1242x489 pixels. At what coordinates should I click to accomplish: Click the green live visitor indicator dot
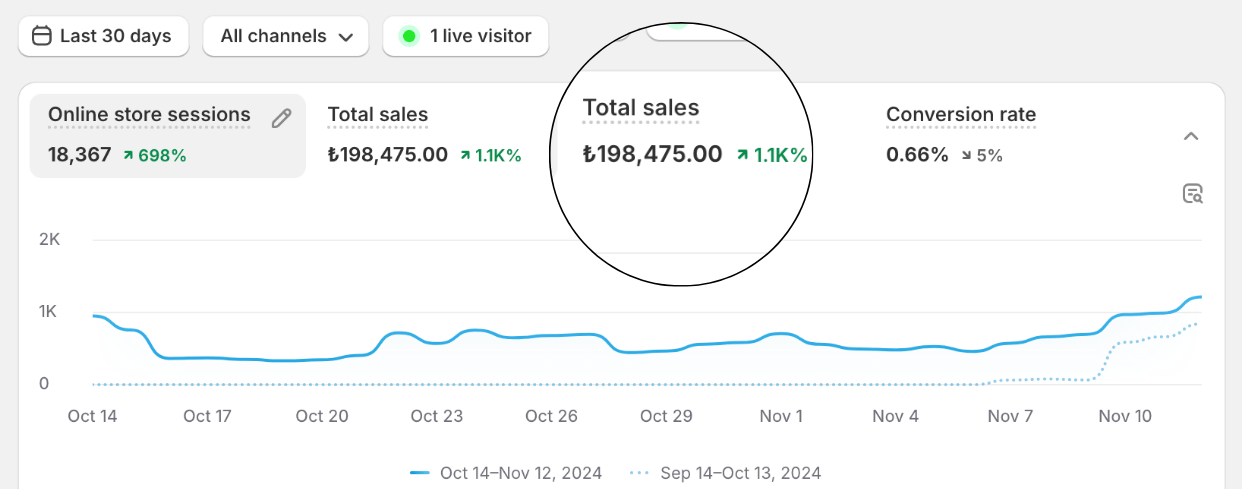click(408, 36)
